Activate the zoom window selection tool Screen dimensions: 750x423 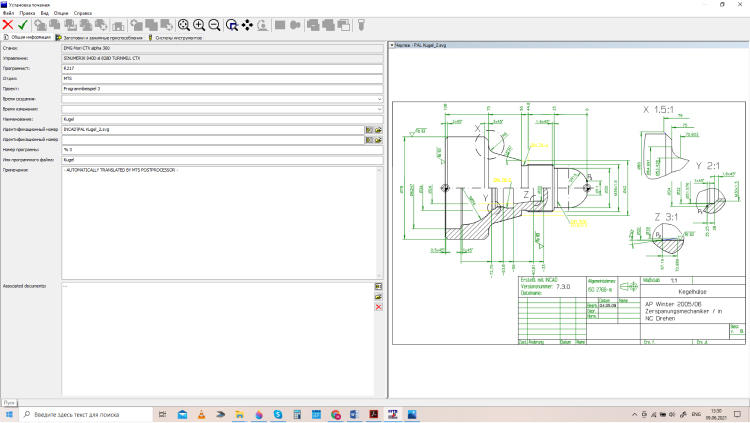[x=232, y=25]
